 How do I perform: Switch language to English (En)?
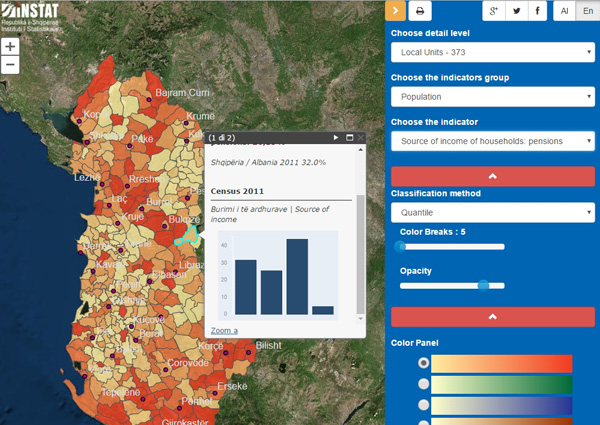click(x=588, y=11)
